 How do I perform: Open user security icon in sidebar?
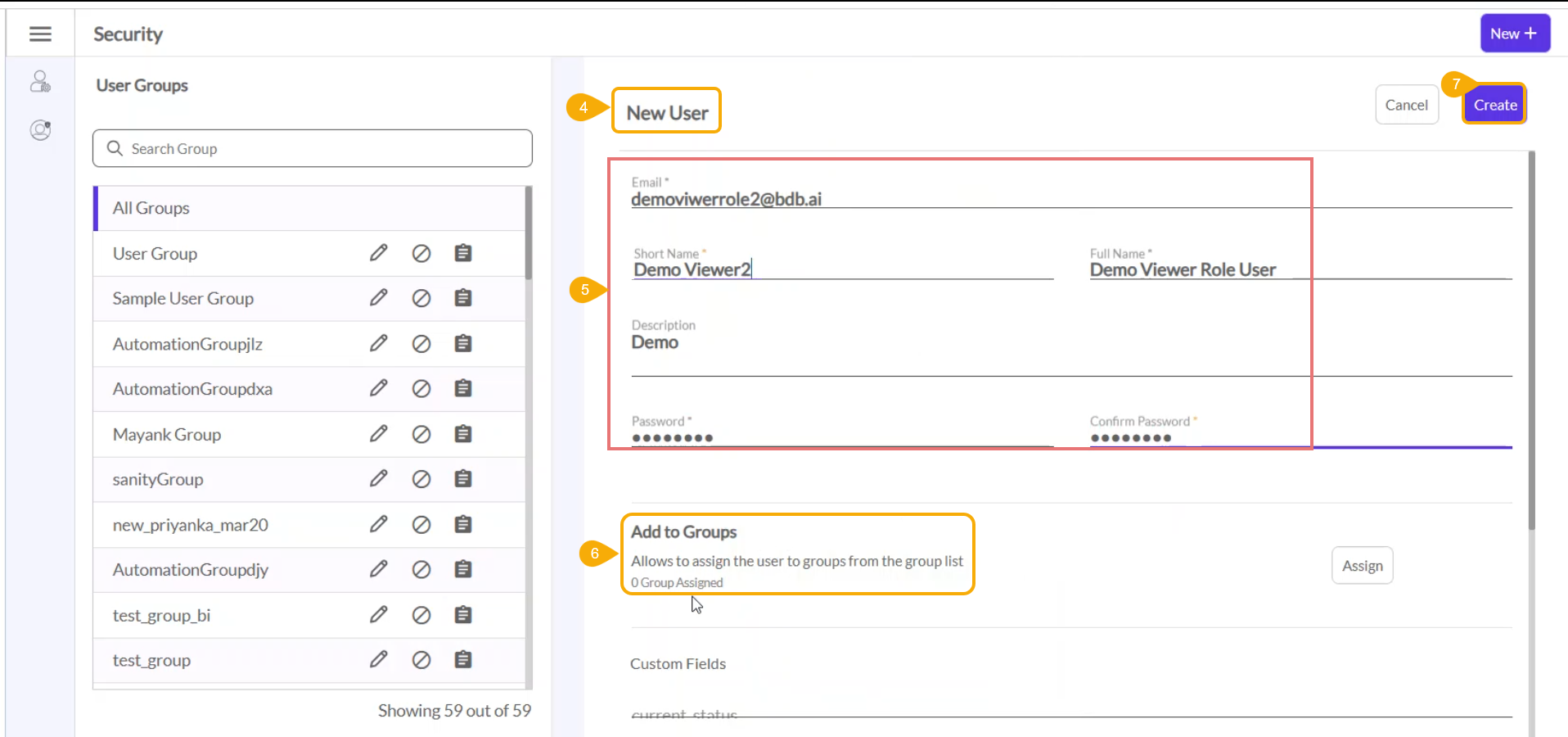click(40, 82)
